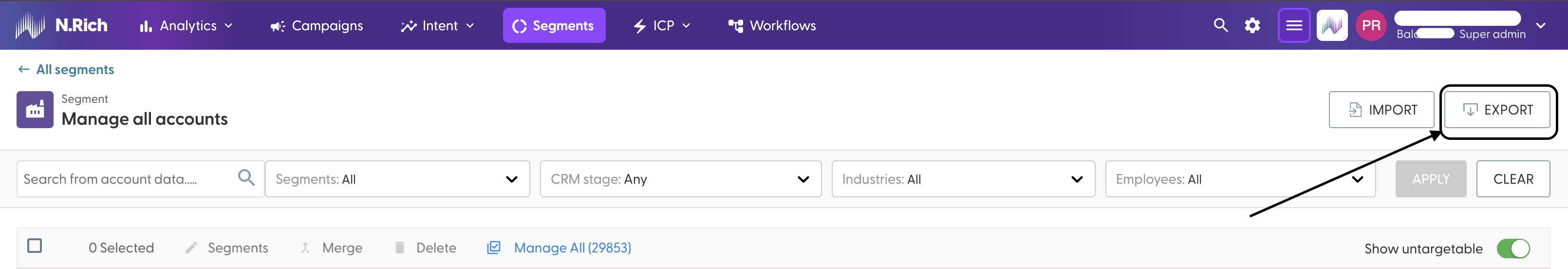Click the waveform company thumbnail icon
The height and width of the screenshot is (269, 1568).
(x=1332, y=25)
